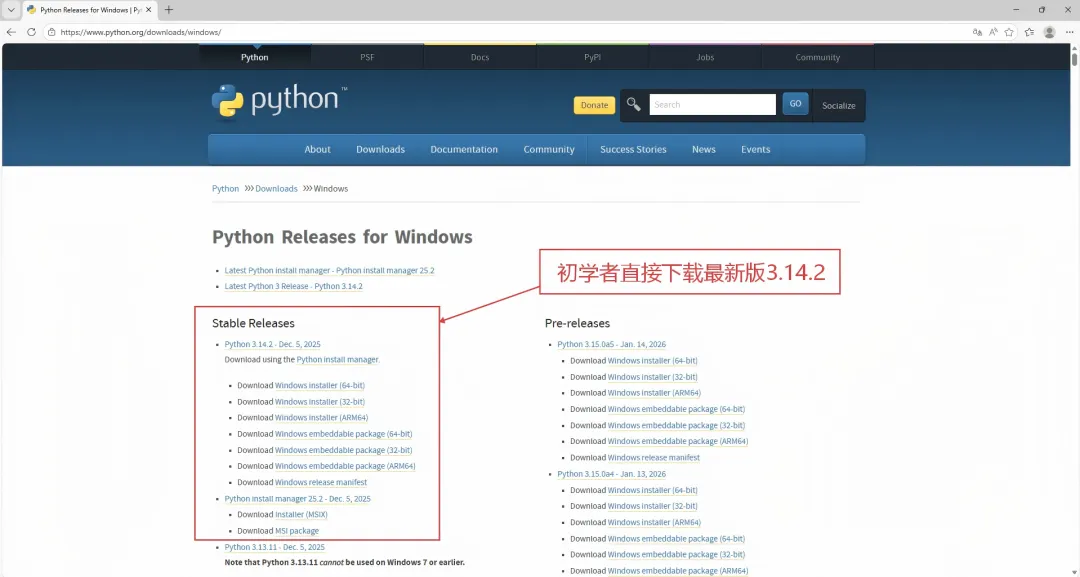Download 3.15.0a4 Windows installer (32-bit)

[652, 507]
